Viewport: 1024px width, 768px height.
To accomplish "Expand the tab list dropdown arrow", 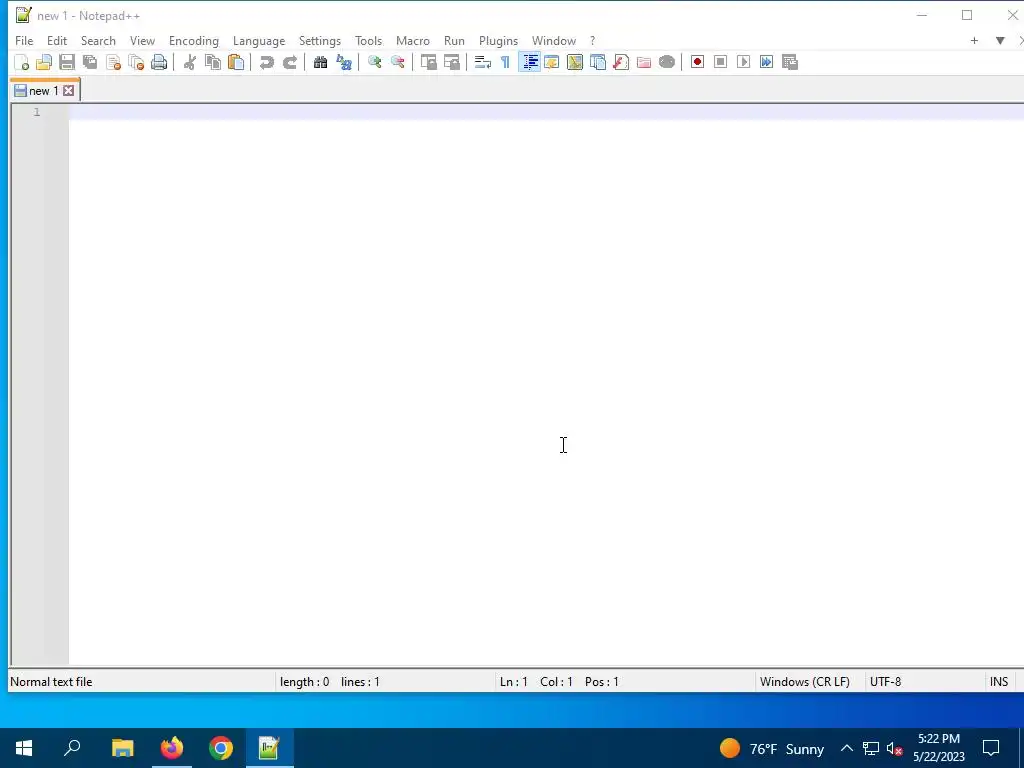I will coord(1000,40).
